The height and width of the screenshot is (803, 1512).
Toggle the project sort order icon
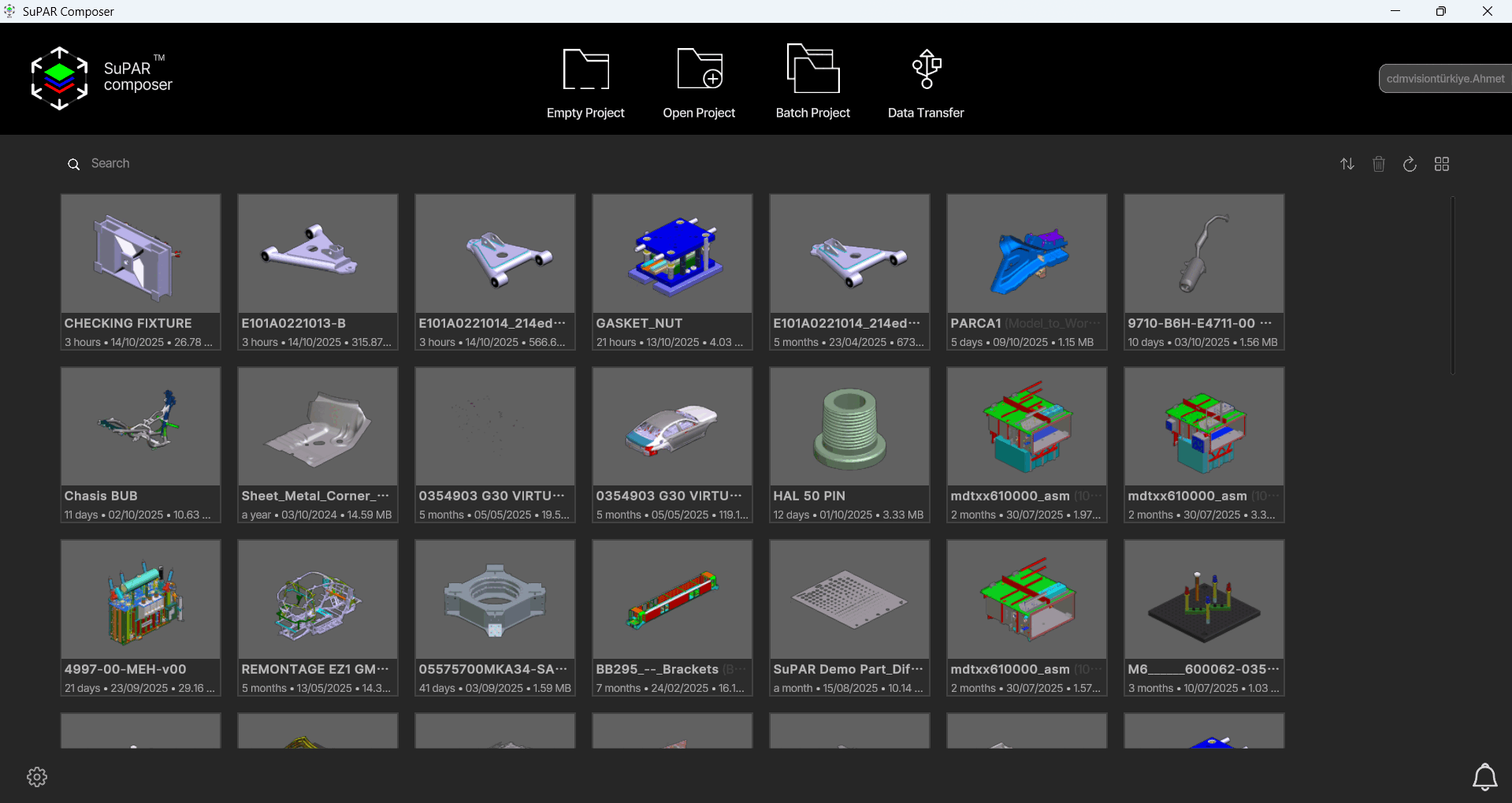(x=1347, y=164)
